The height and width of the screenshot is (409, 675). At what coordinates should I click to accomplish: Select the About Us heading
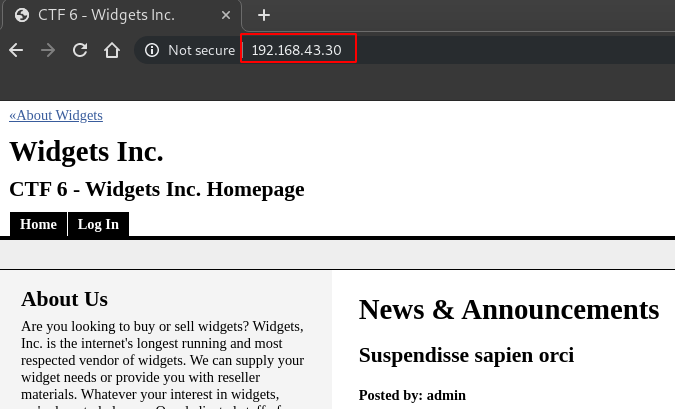[x=64, y=299]
